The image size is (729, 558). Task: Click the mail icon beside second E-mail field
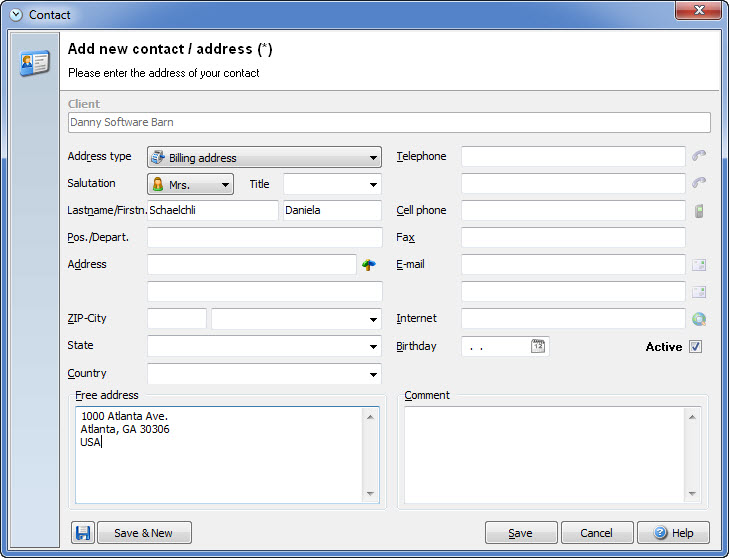[x=699, y=292]
